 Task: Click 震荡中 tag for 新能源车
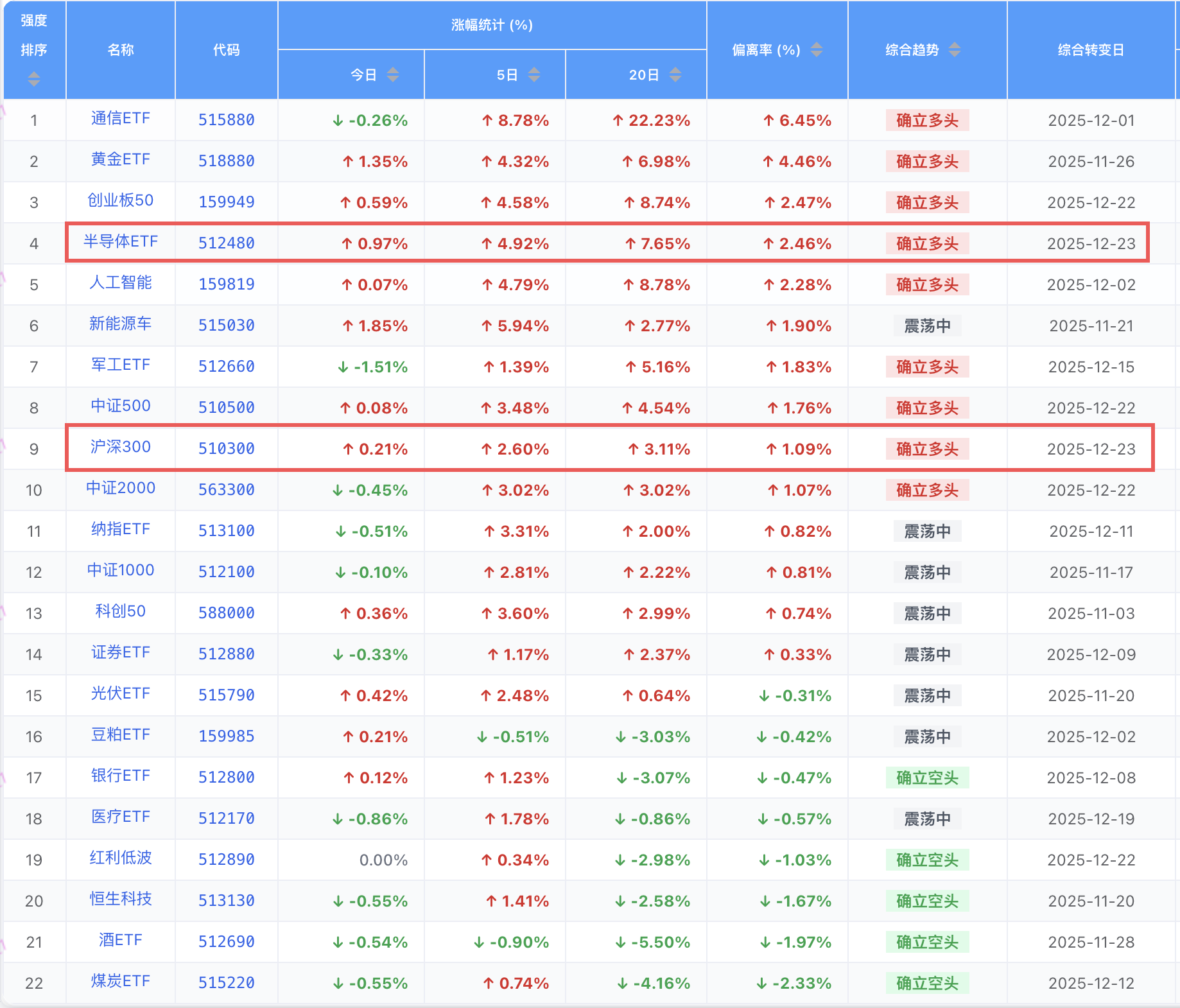tap(927, 326)
